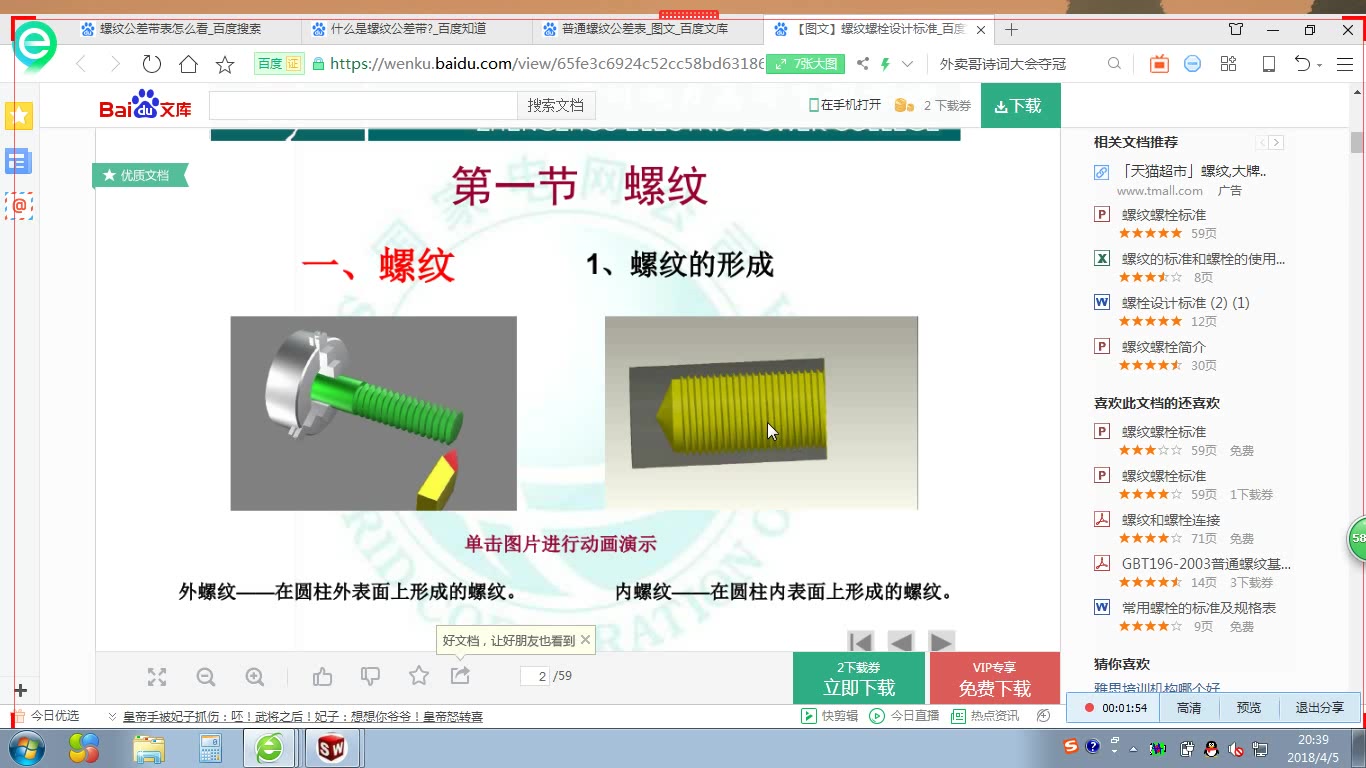The width and height of the screenshot is (1366, 768).
Task: Zoom out the document view
Action: [206, 676]
